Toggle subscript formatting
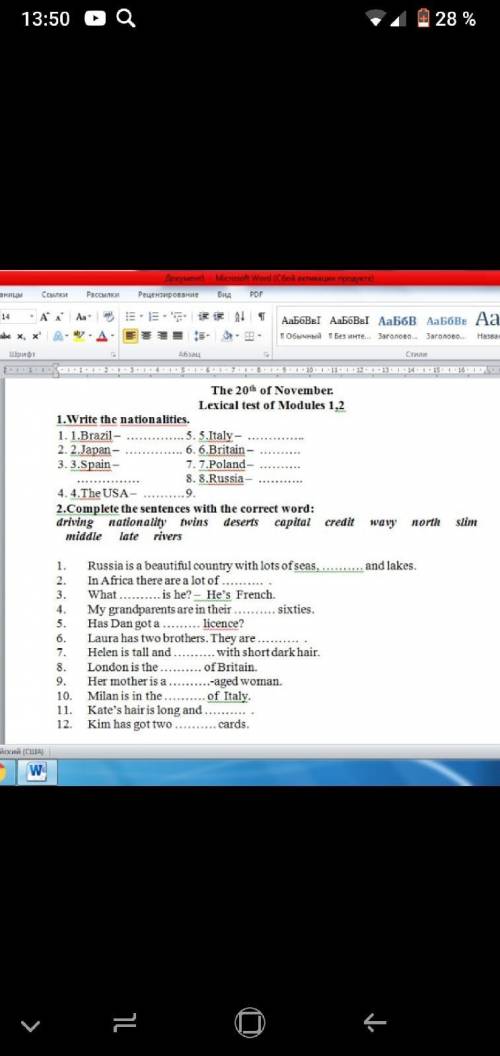 pyautogui.click(x=22, y=335)
